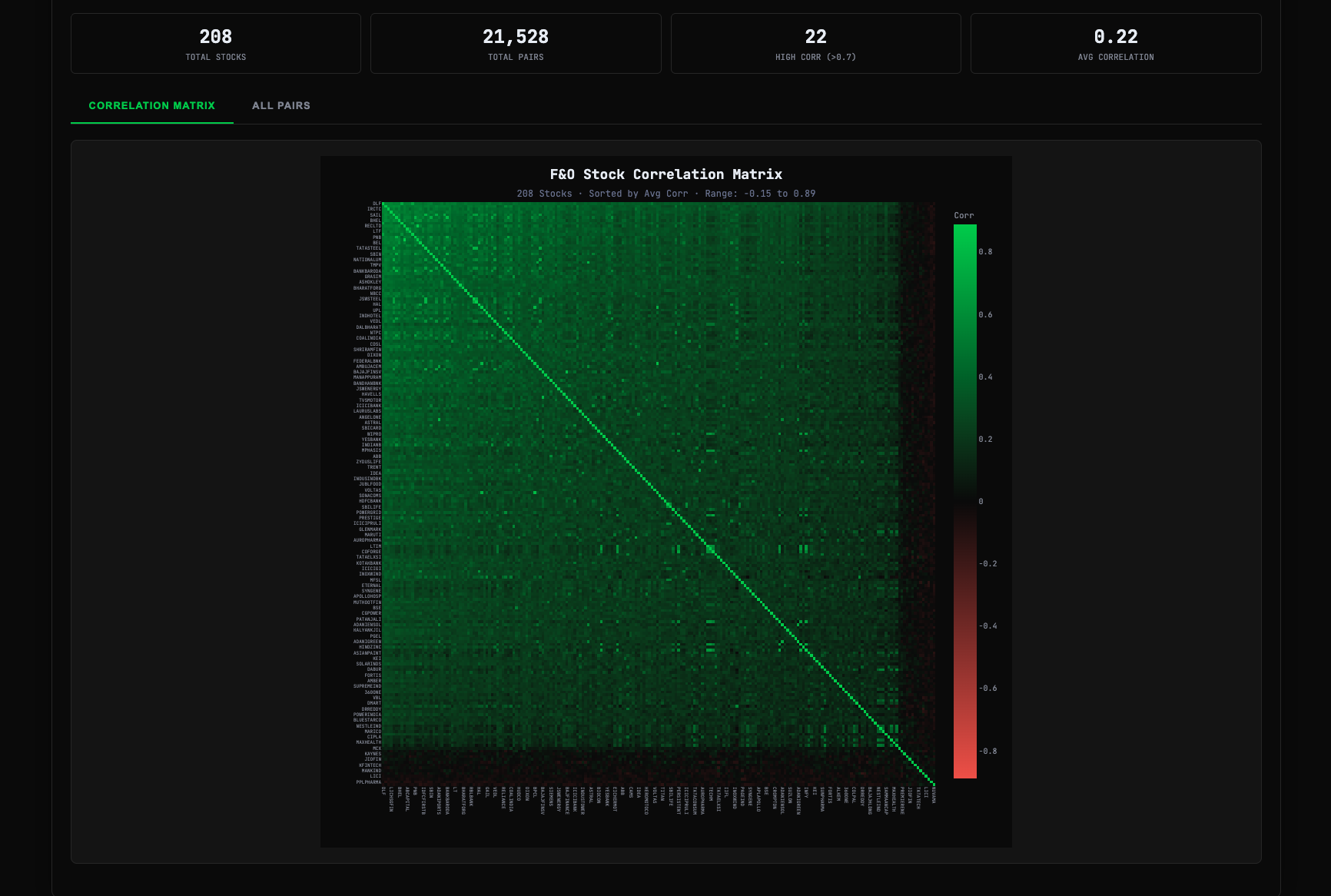Select the PPLPHARMA row label
This screenshot has width=1331, height=896.
(x=368, y=782)
